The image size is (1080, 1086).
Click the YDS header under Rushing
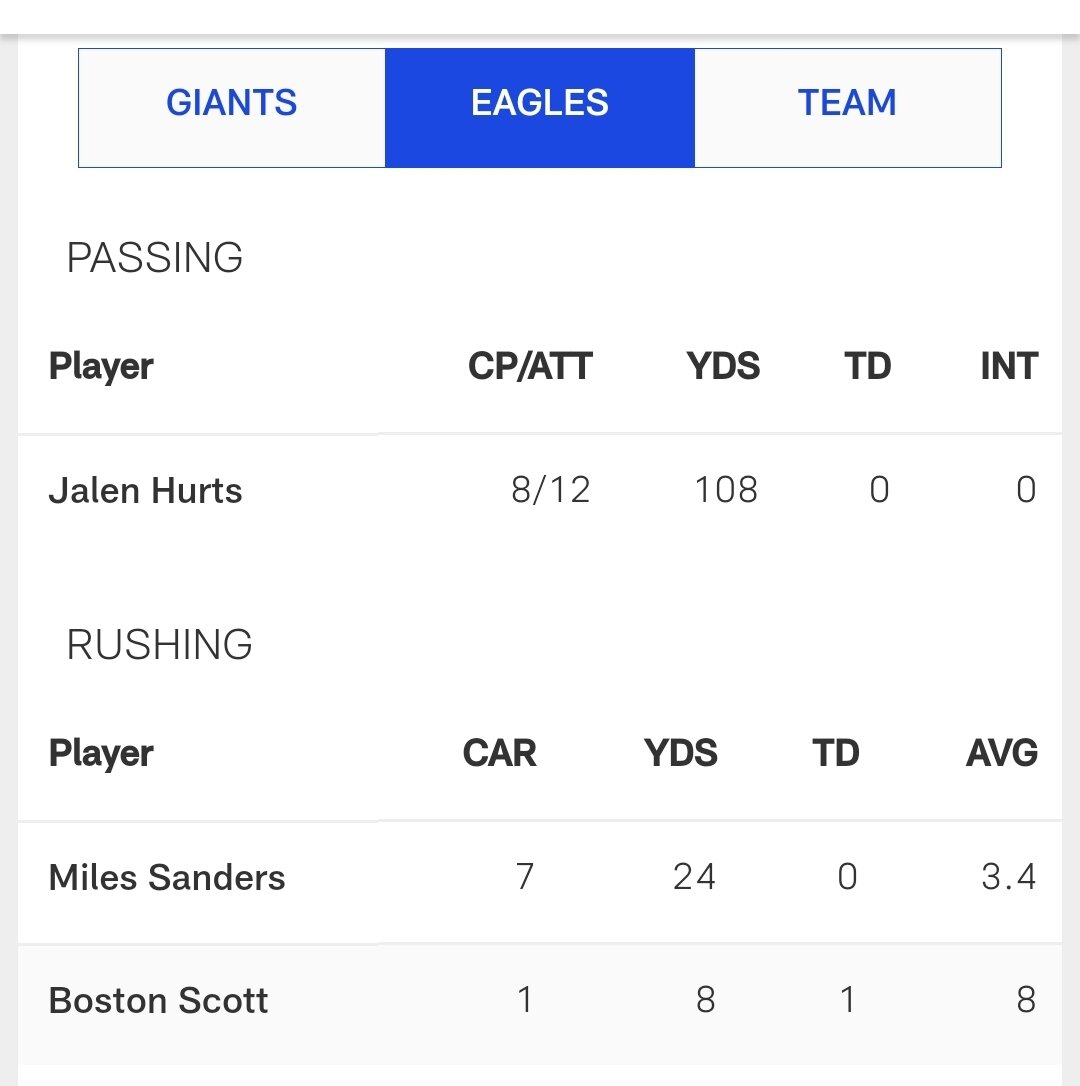pos(681,753)
